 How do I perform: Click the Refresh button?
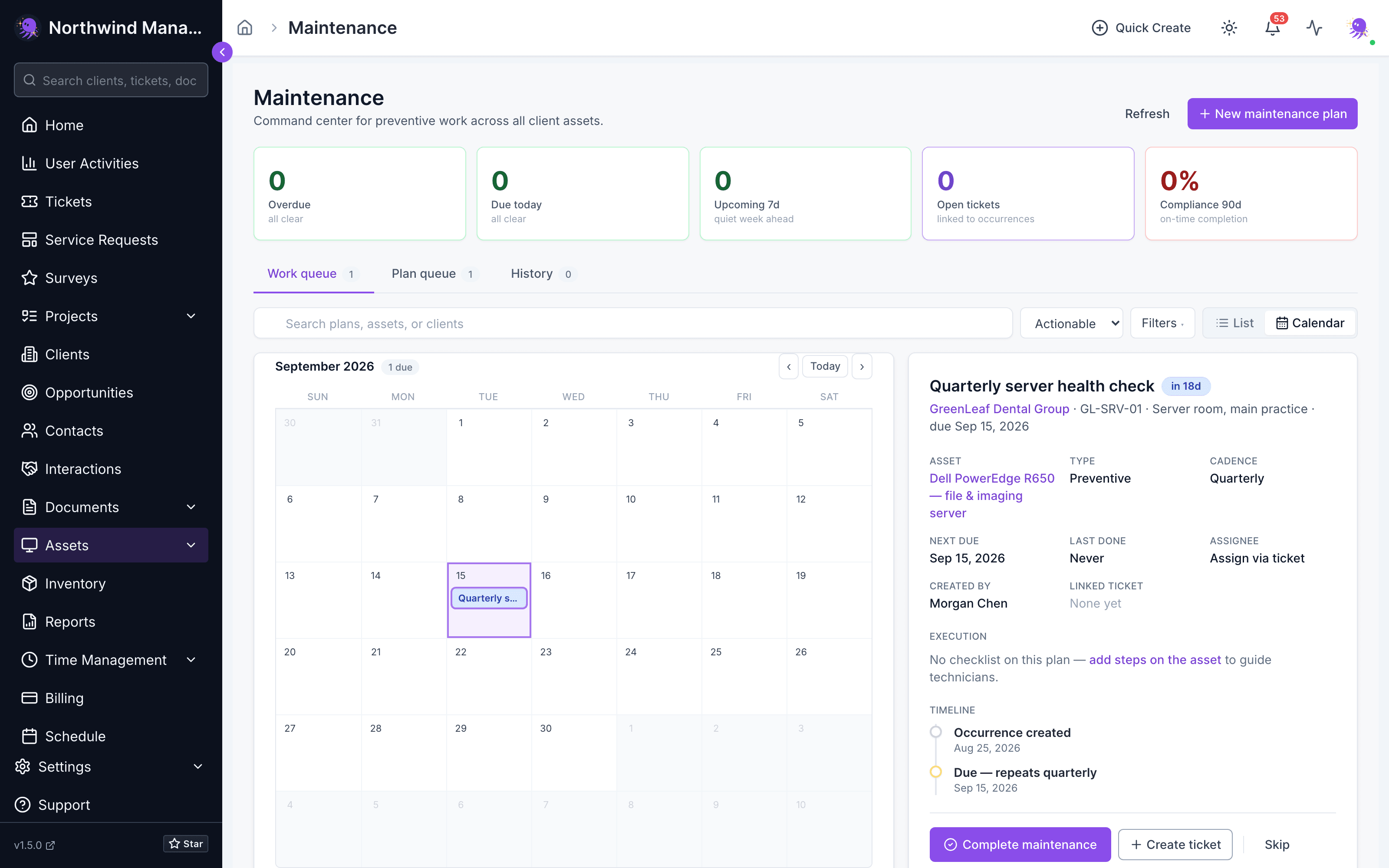(x=1147, y=114)
